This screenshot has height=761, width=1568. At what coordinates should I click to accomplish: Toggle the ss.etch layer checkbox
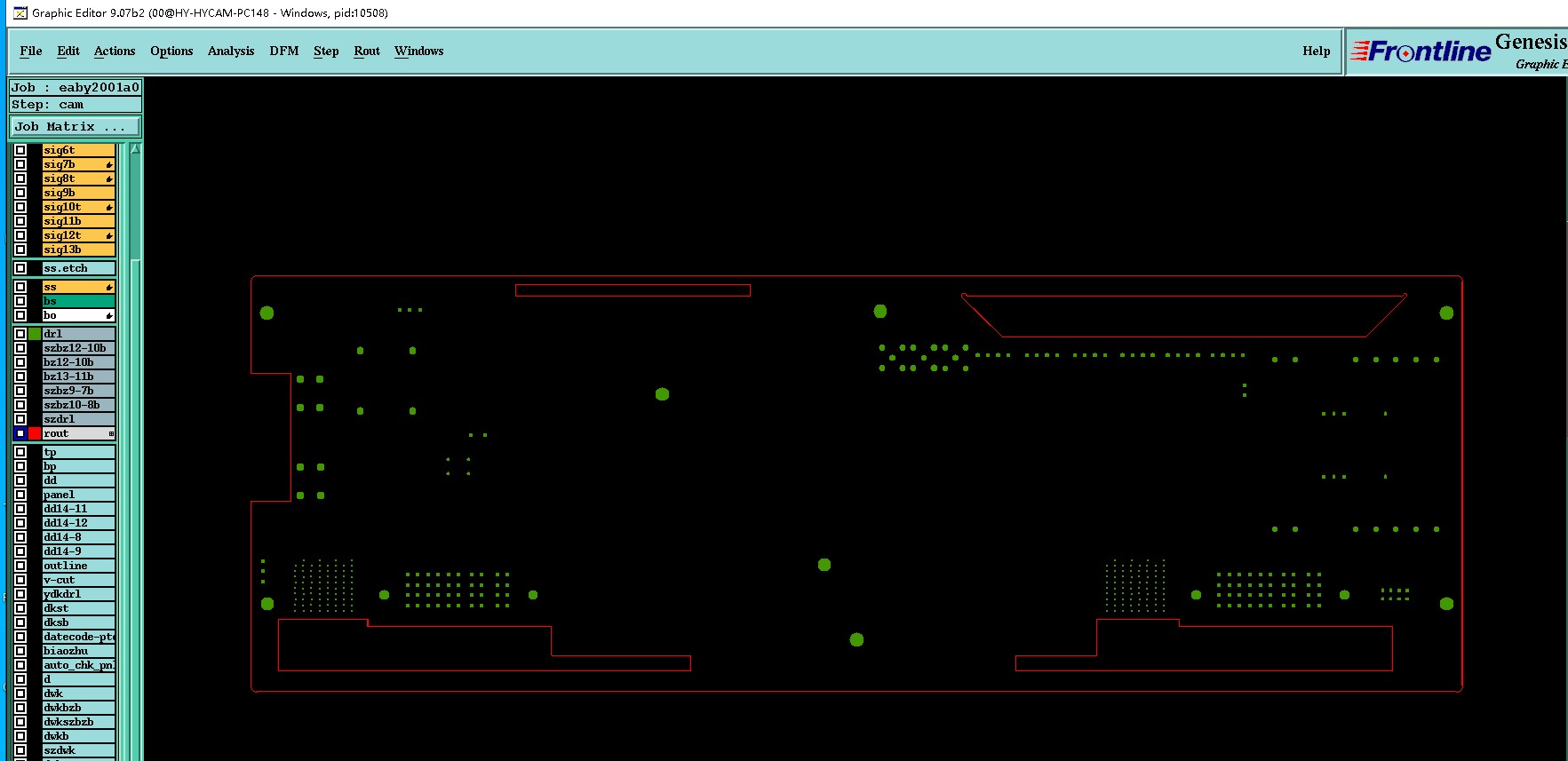point(20,268)
